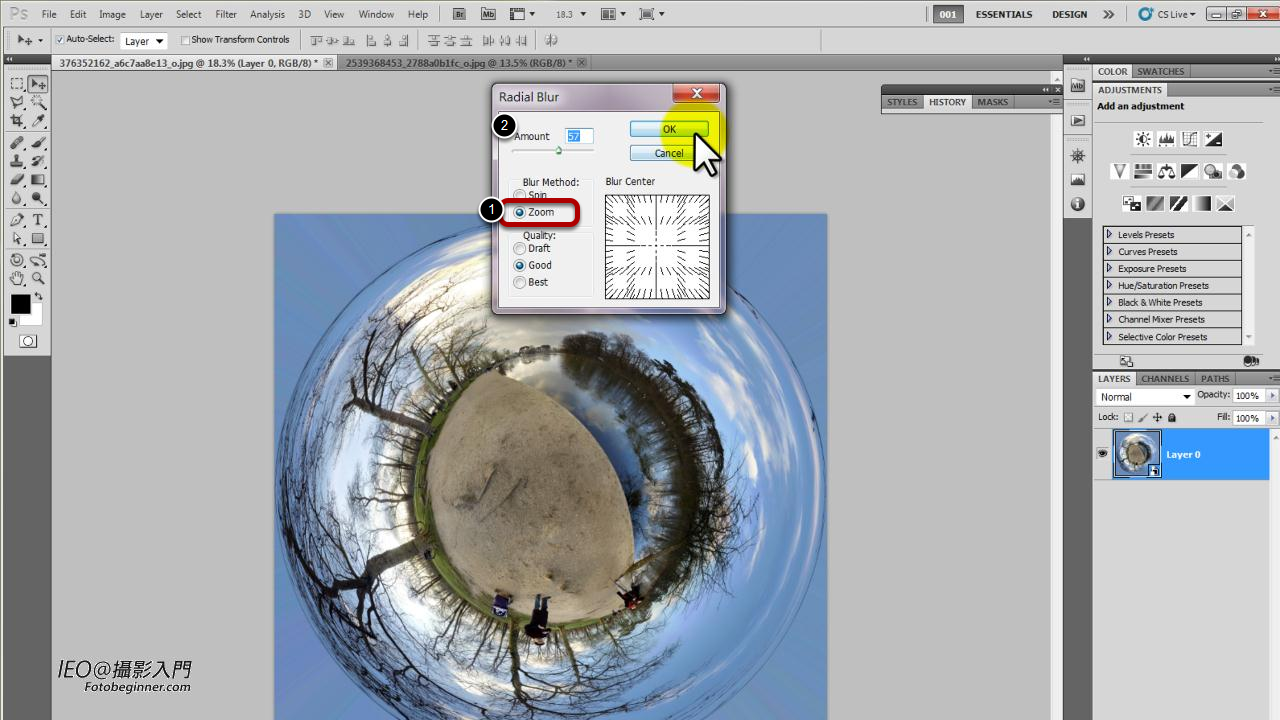Click the Blur Center preview box

click(657, 246)
